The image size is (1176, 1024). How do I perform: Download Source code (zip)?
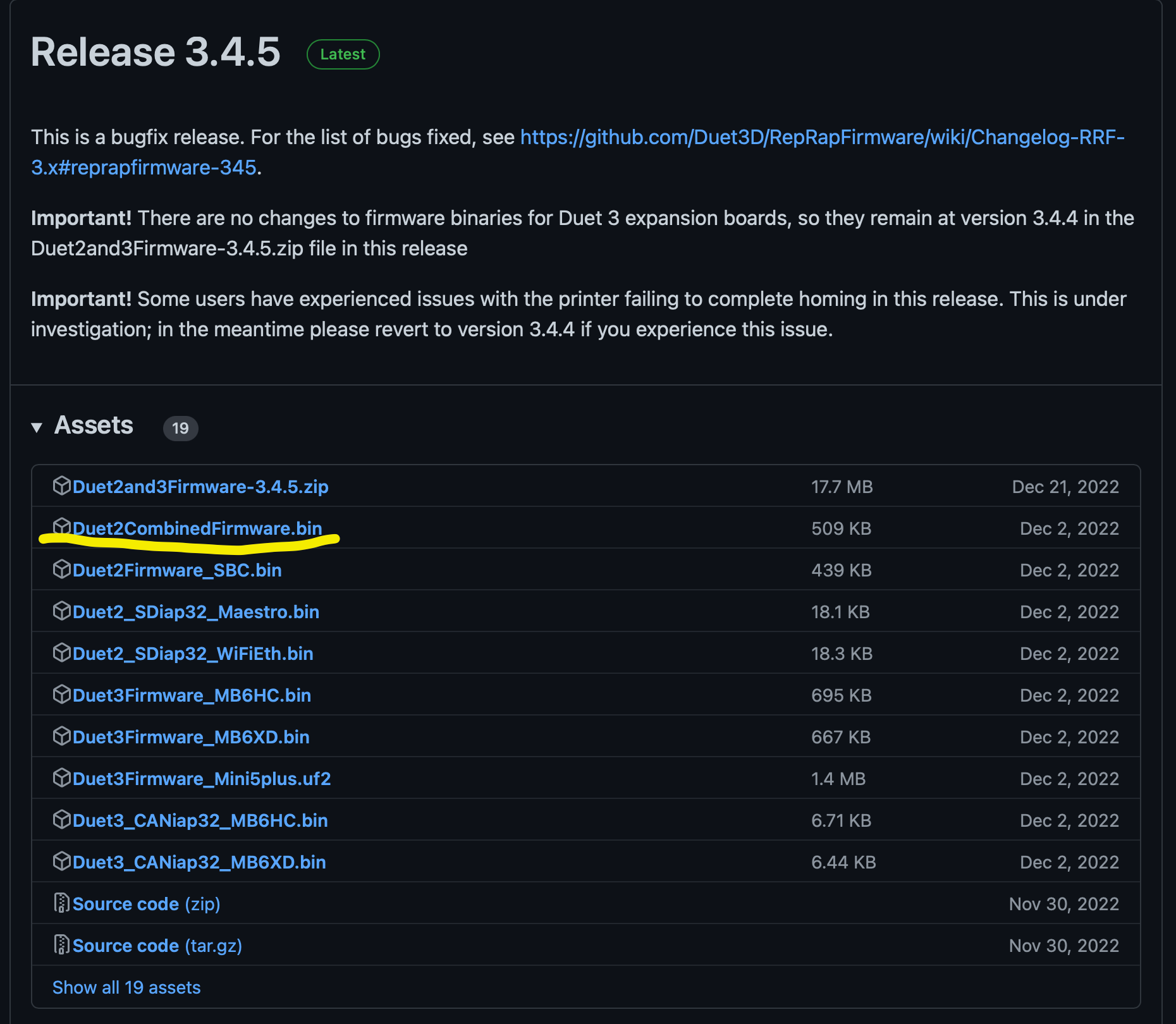click(x=147, y=904)
